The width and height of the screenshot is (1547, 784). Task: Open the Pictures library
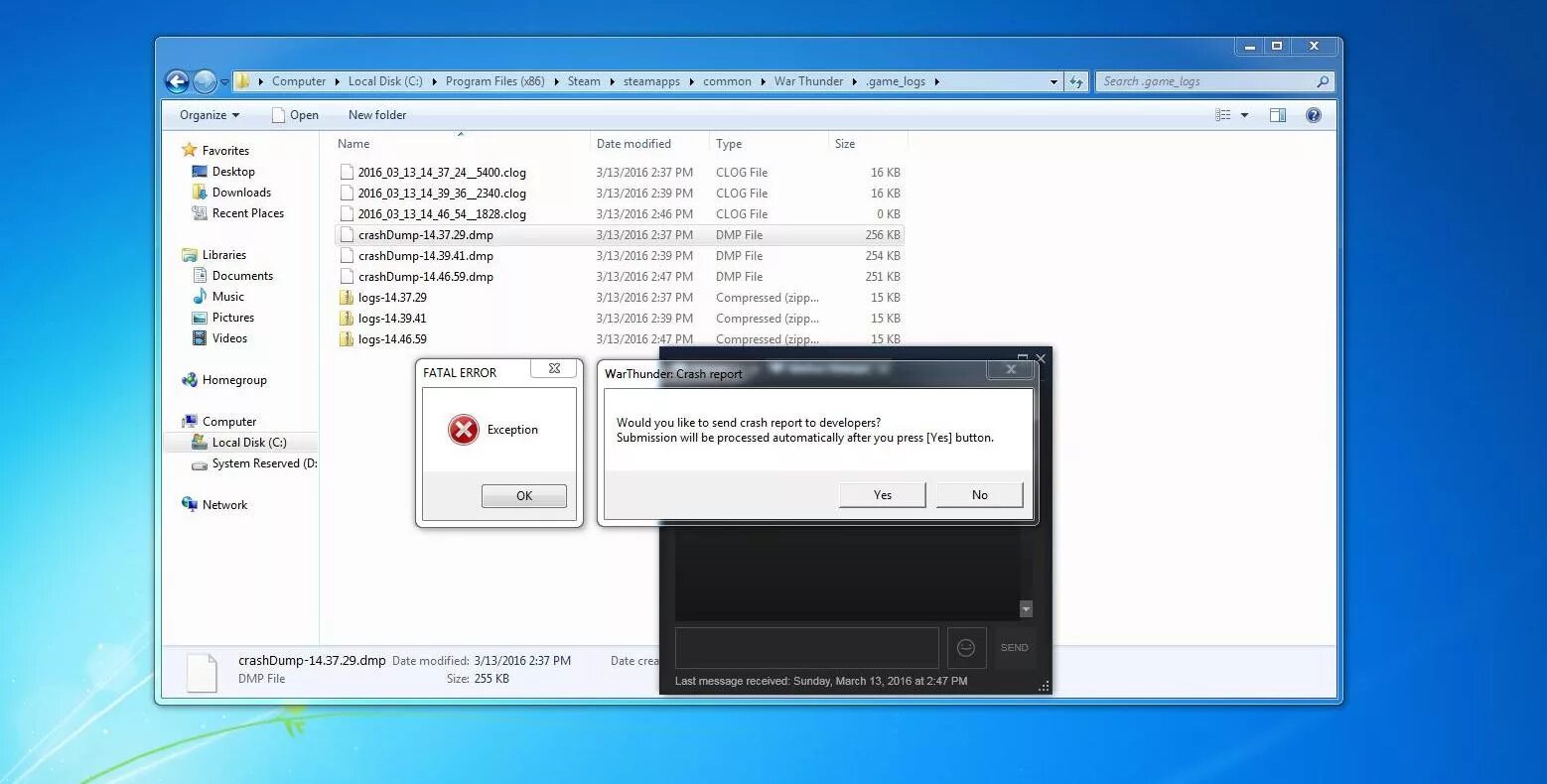tap(233, 318)
